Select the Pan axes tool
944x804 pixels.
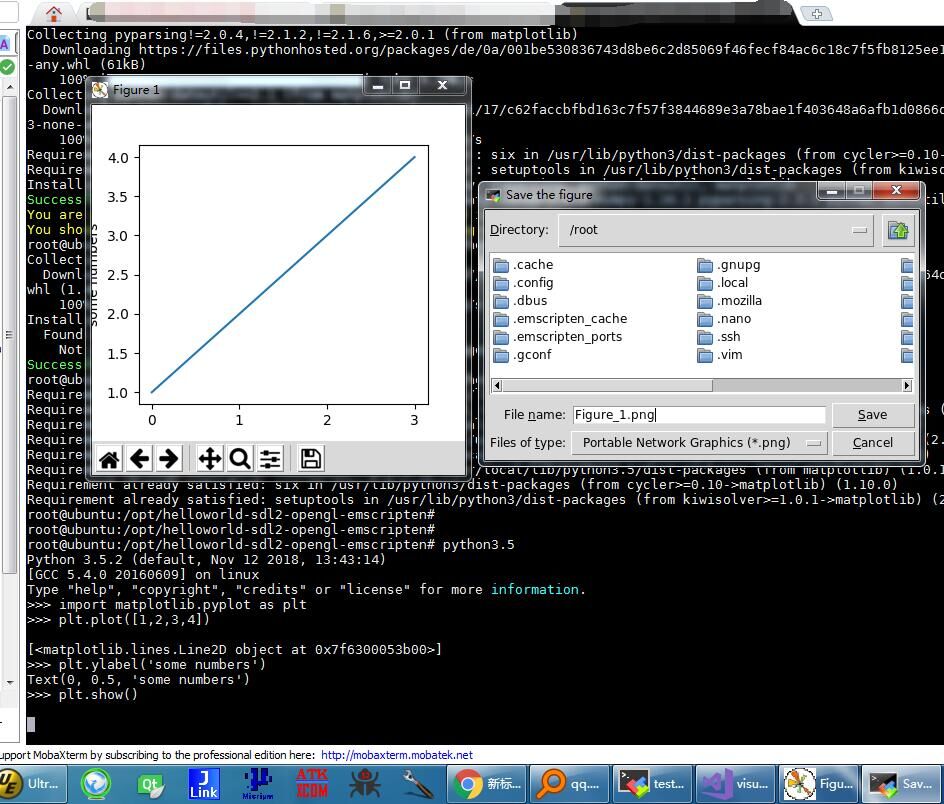[x=210, y=459]
